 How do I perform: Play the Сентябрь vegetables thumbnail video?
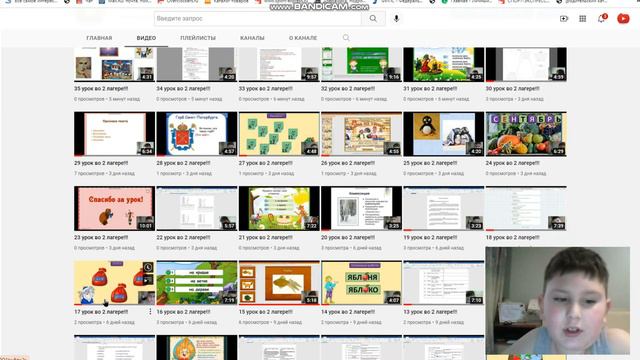point(526,134)
